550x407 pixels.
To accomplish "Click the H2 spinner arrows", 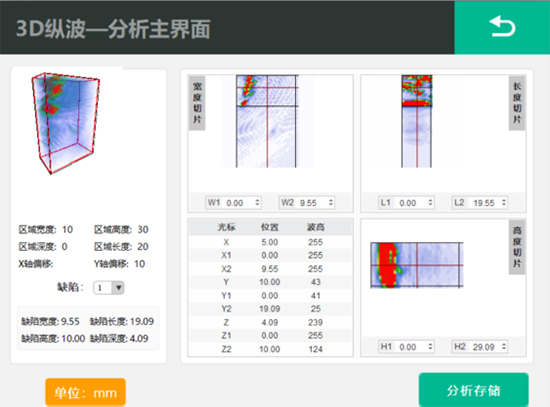I will pyautogui.click(x=504, y=347).
